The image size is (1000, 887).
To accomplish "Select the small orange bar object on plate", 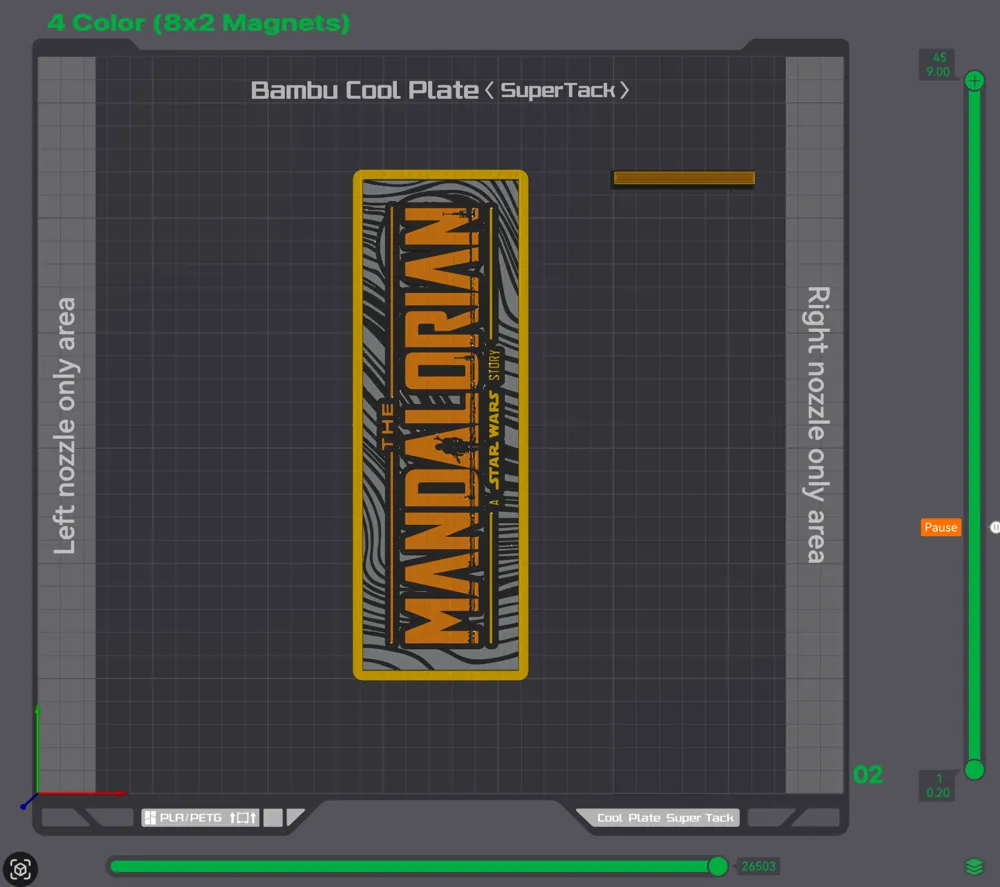I will coord(684,178).
